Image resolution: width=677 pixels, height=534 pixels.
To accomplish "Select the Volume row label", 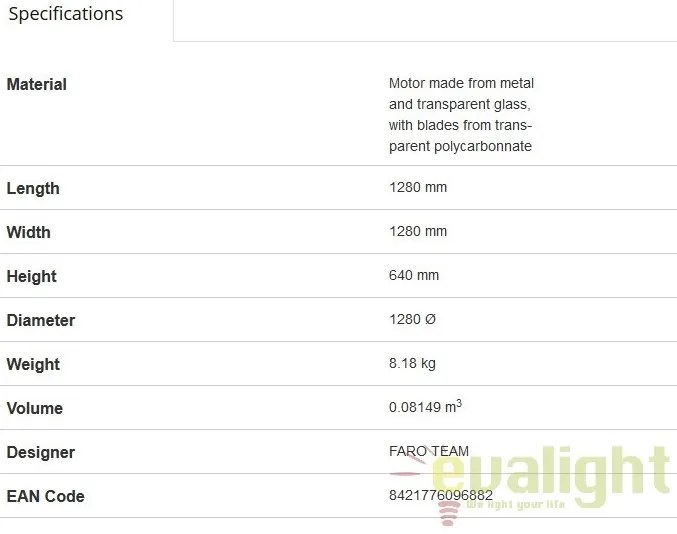I will [35, 409].
